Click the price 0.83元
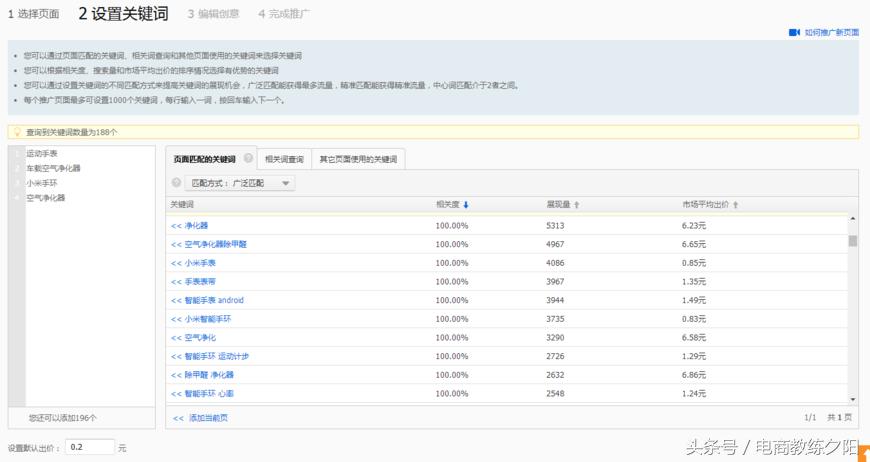The height and width of the screenshot is (462, 870). point(694,319)
